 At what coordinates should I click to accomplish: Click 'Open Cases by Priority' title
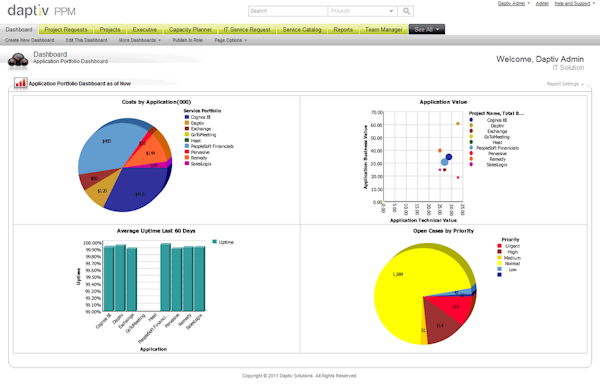point(443,231)
